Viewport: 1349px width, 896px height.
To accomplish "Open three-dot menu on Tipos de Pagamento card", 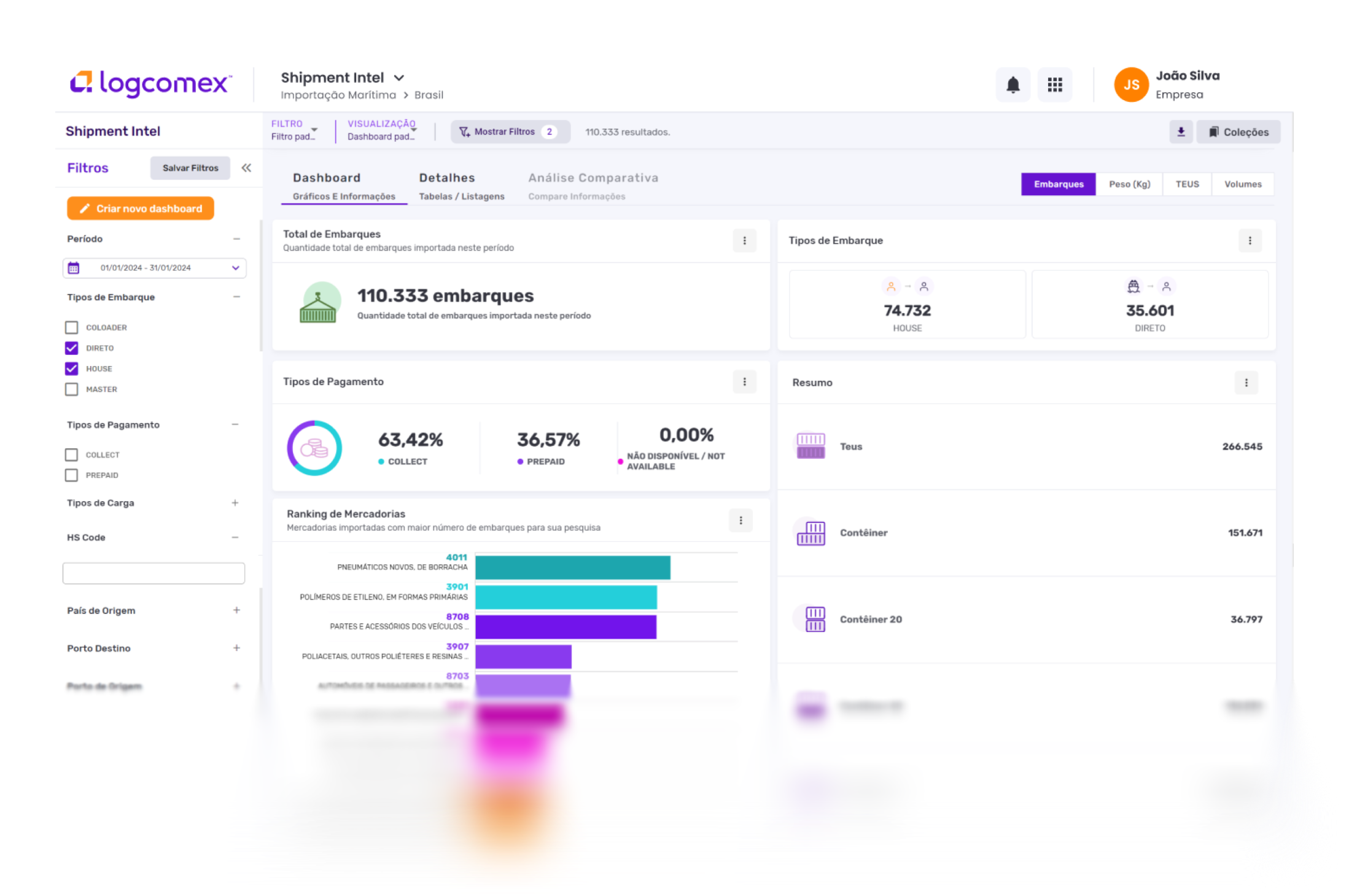I will (x=744, y=382).
